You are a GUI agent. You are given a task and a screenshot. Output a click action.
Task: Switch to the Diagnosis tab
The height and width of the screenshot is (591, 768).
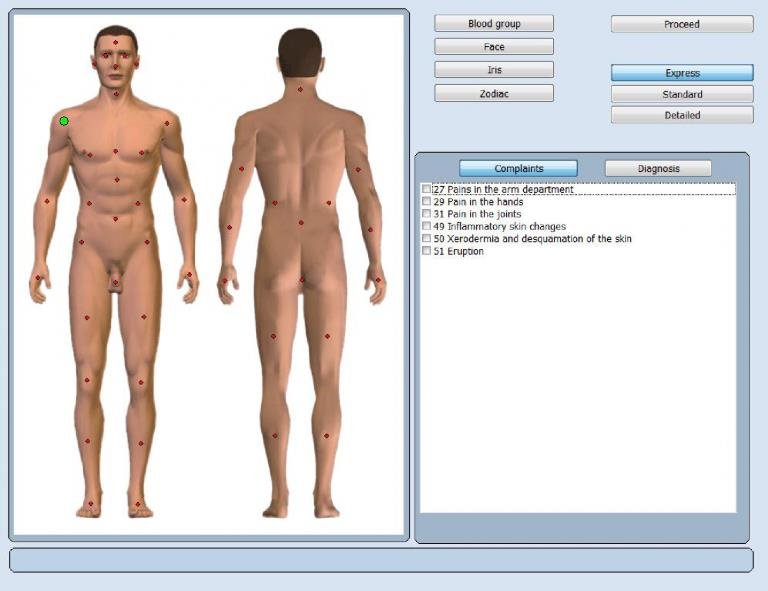(x=658, y=169)
